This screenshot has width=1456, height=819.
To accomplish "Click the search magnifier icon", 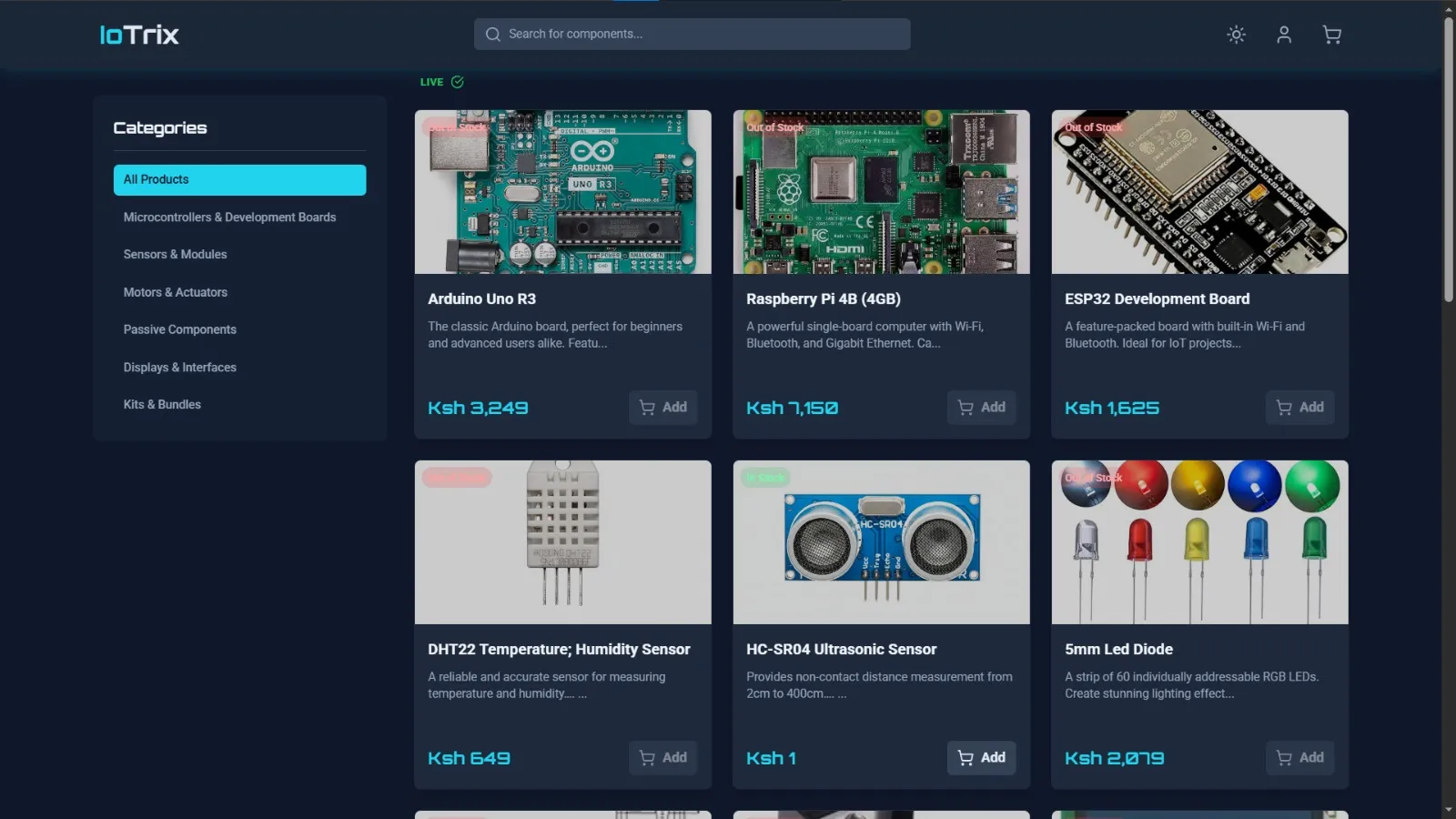I will (x=493, y=35).
